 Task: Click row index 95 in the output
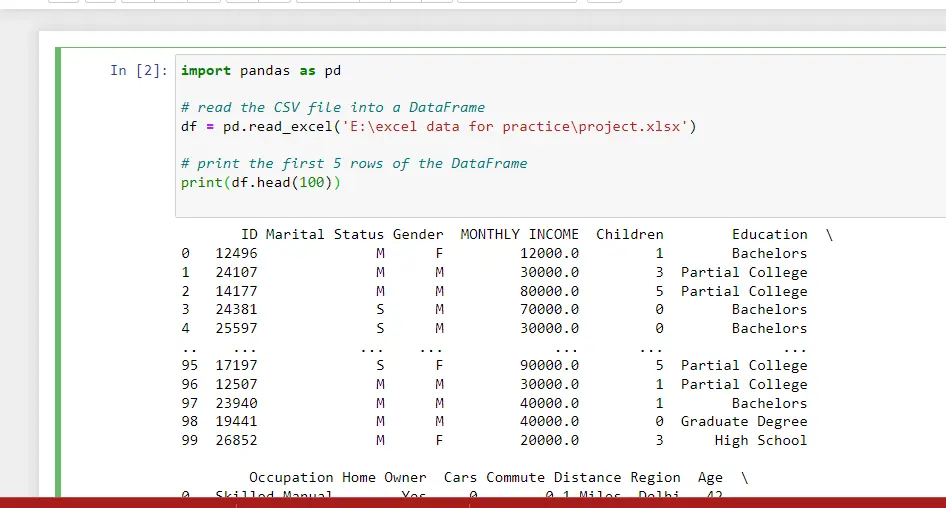pyautogui.click(x=189, y=366)
